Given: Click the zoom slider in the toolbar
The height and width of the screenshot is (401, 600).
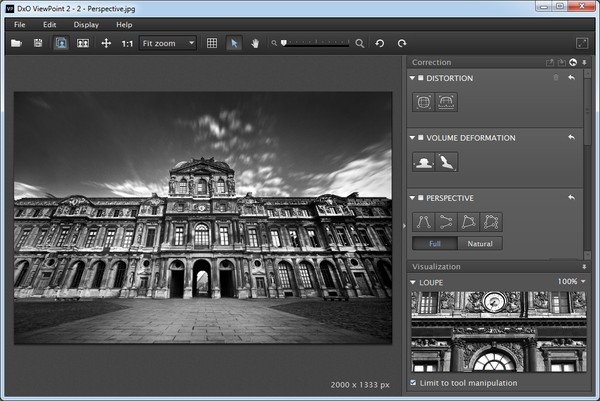Looking at the screenshot, I should tap(318, 43).
